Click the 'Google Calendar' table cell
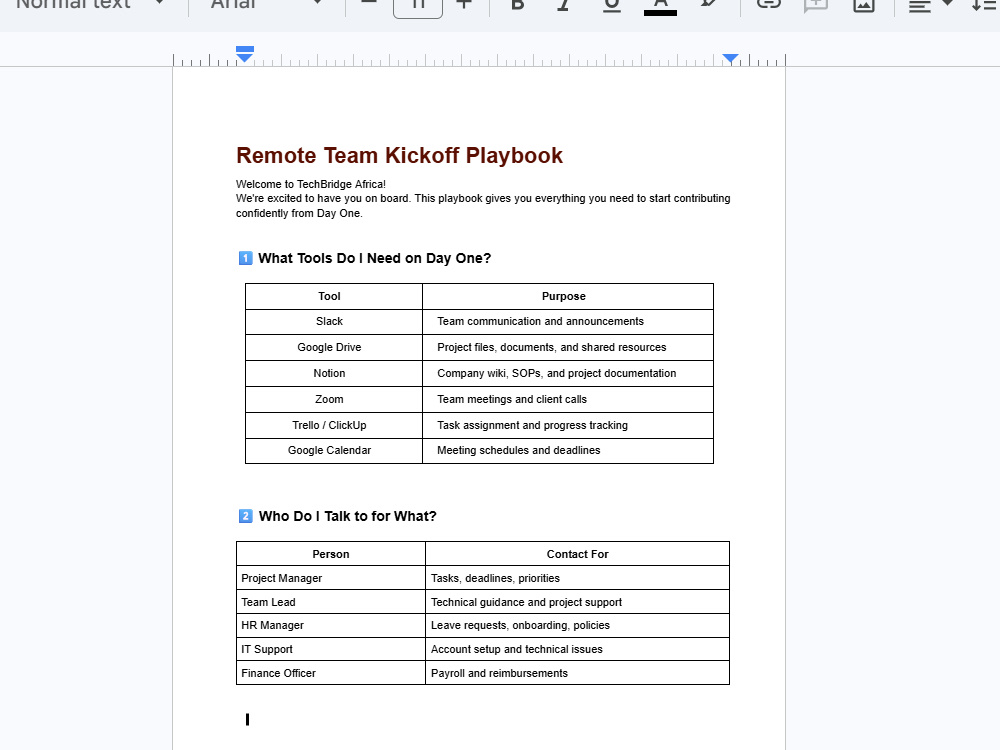This screenshot has height=750, width=1000. 334,450
